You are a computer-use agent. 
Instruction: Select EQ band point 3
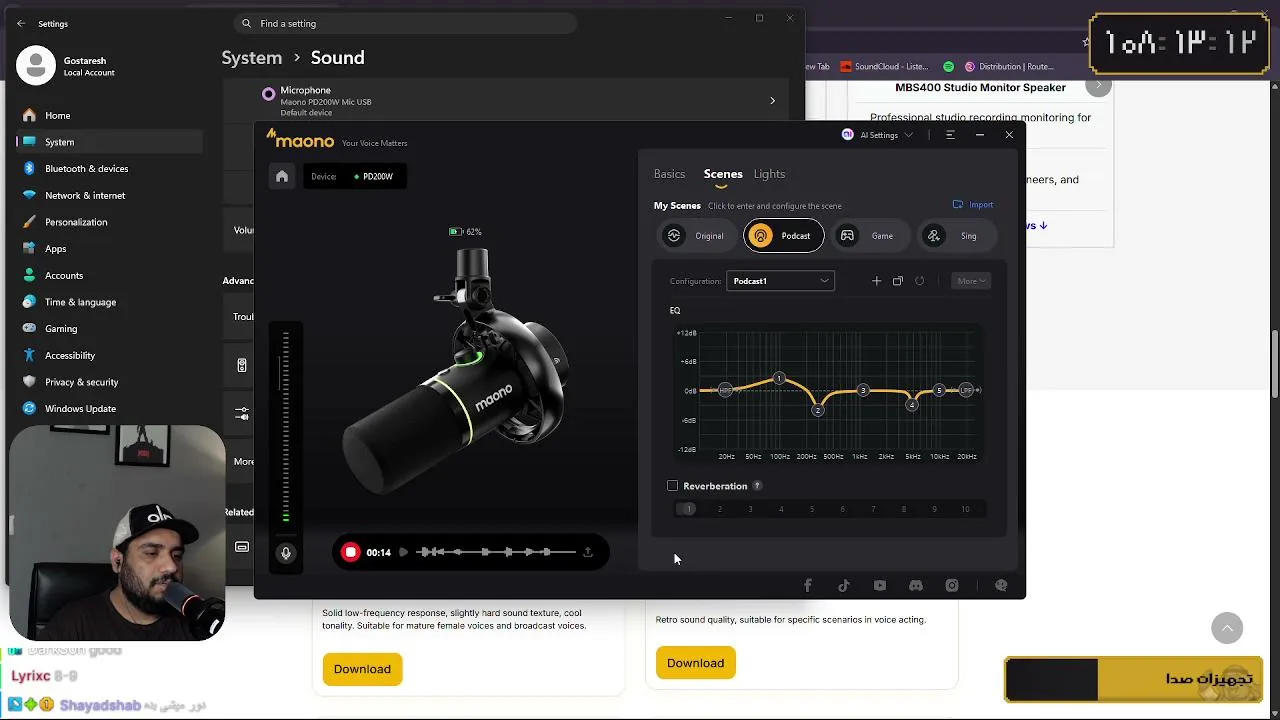(863, 391)
